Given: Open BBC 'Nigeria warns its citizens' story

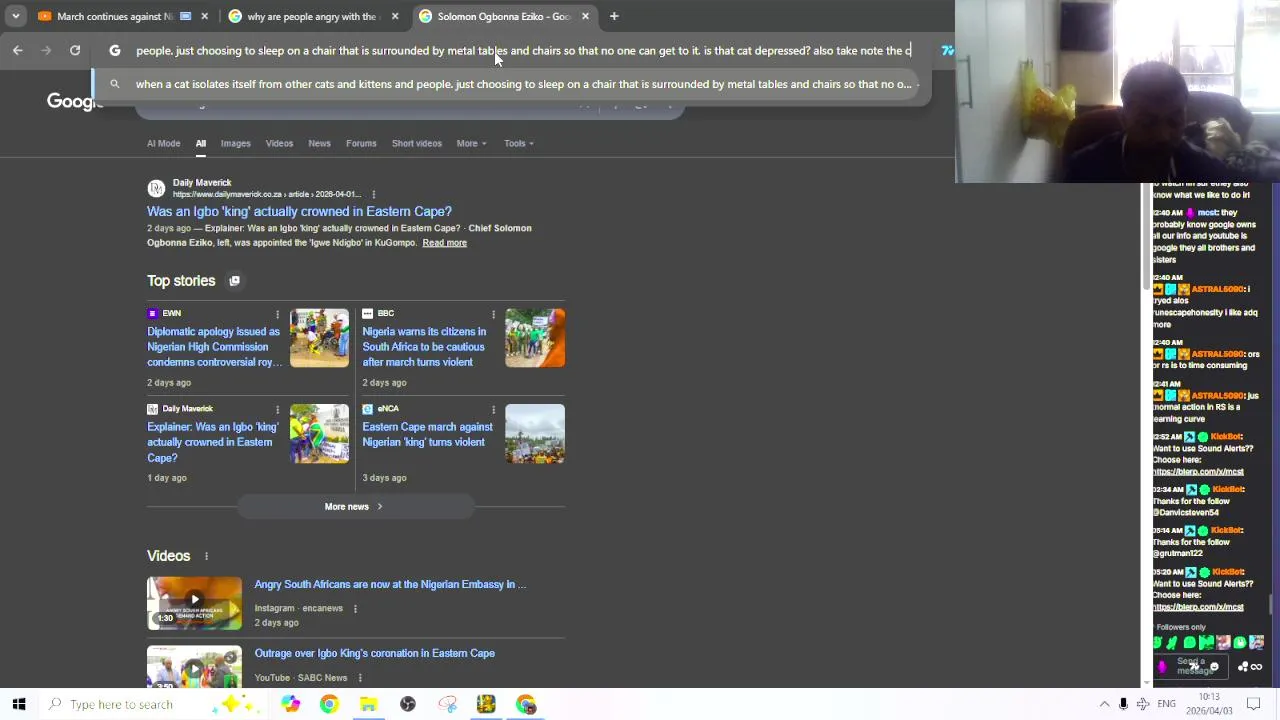Looking at the screenshot, I should (424, 347).
